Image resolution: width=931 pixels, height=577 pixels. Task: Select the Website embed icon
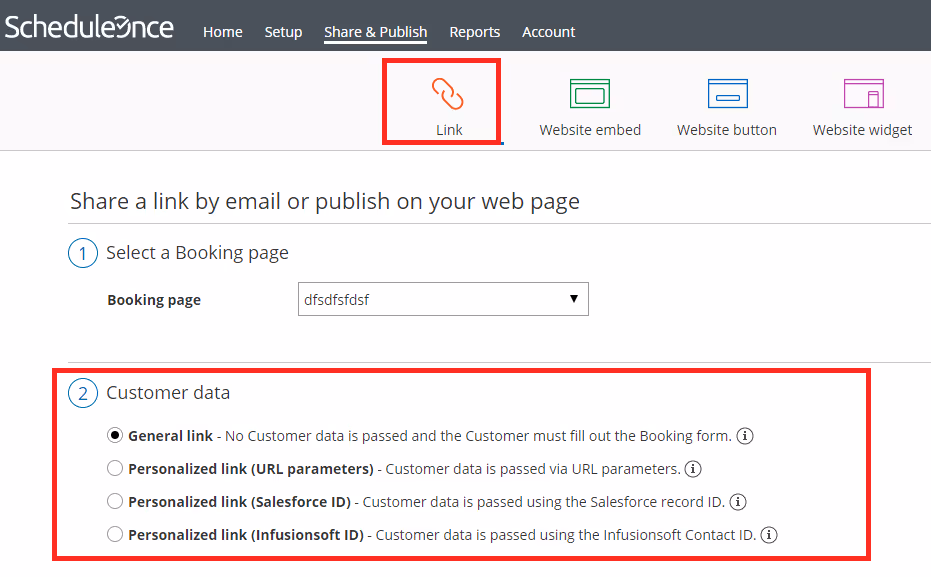pyautogui.click(x=590, y=93)
